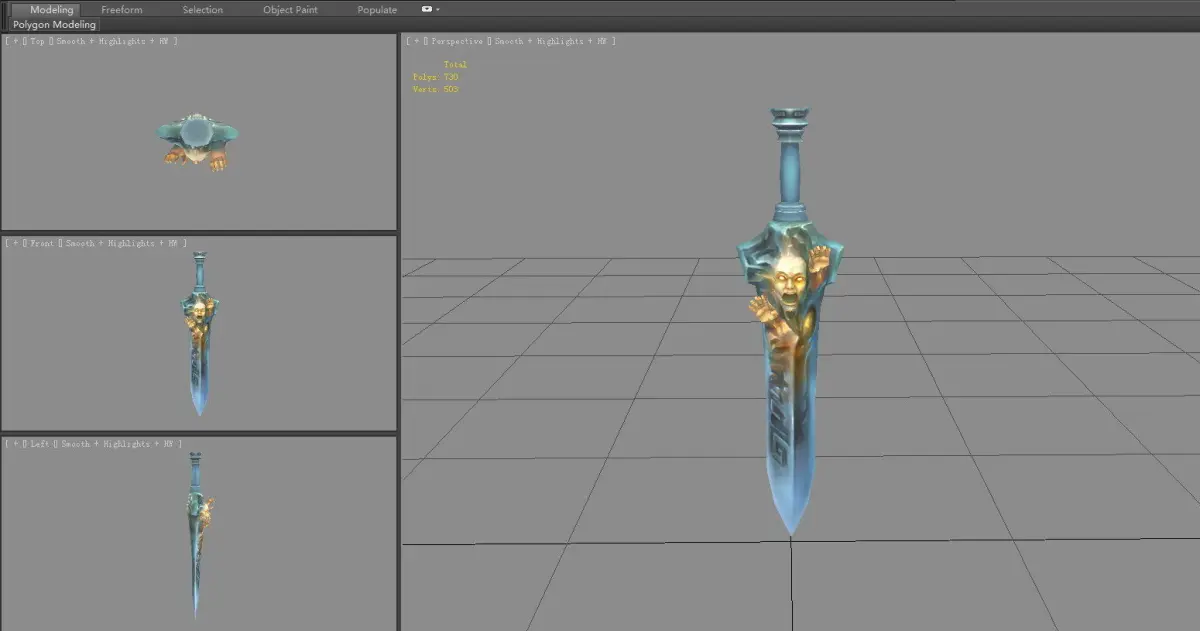Image resolution: width=1200 pixels, height=631 pixels.
Task: Click the Front view name label
Action: pyautogui.click(x=43, y=243)
